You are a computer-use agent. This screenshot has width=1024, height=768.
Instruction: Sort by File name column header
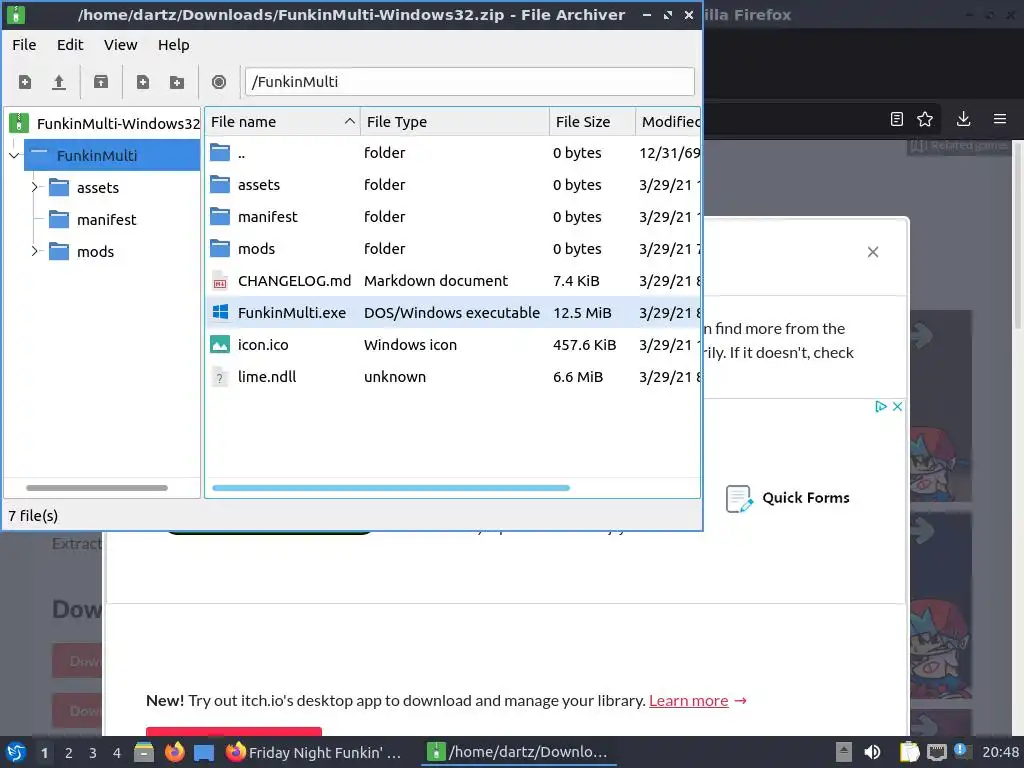click(282, 122)
